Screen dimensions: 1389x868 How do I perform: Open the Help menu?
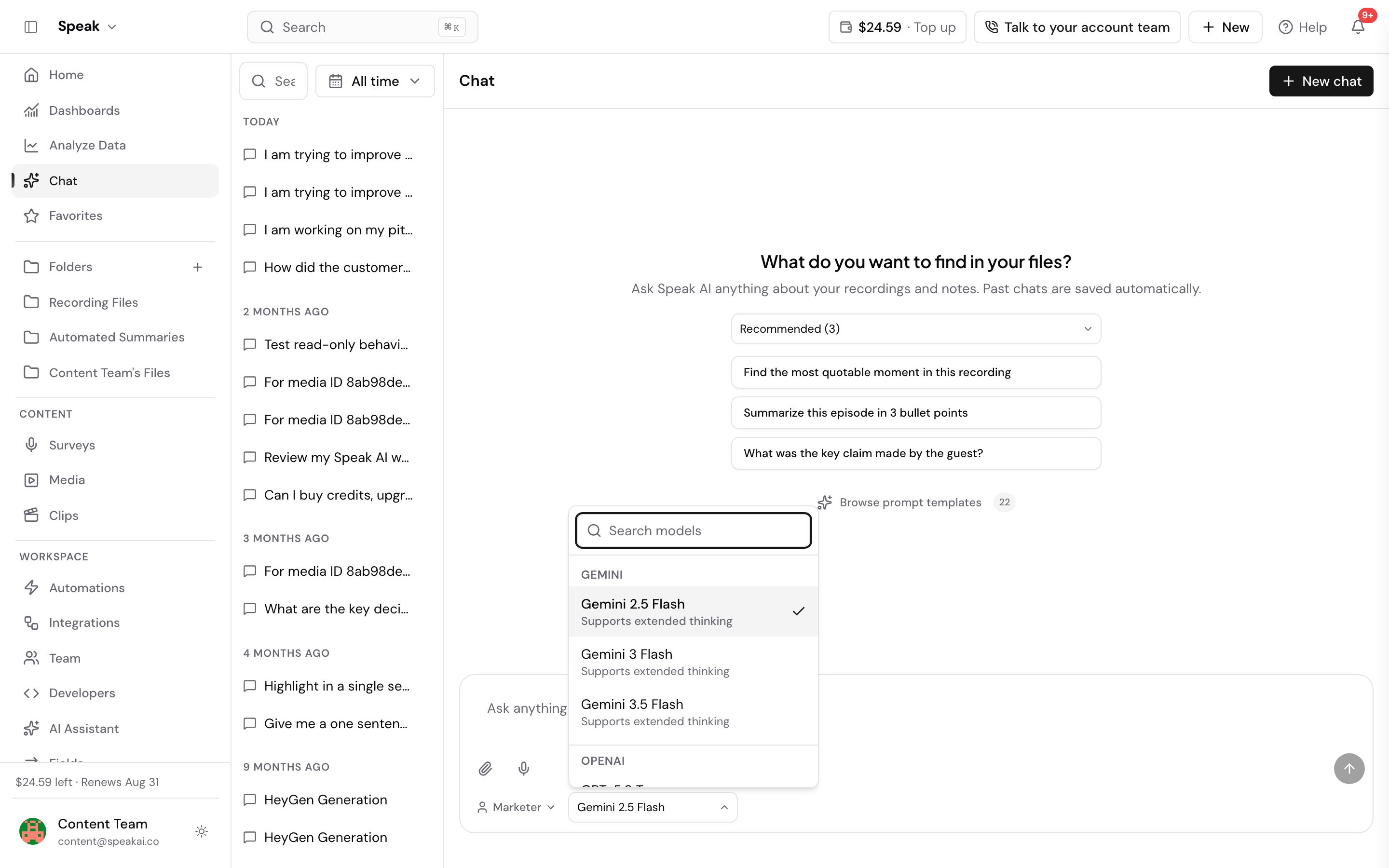(1302, 27)
